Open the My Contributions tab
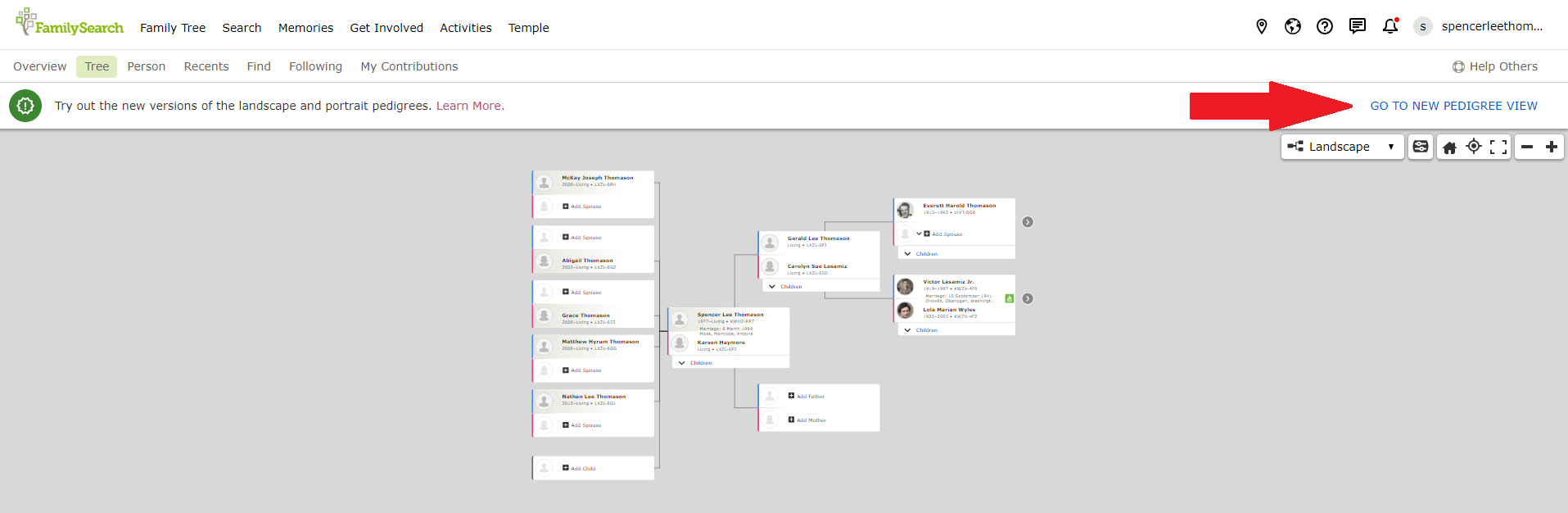The height and width of the screenshot is (513, 1568). pyautogui.click(x=409, y=66)
